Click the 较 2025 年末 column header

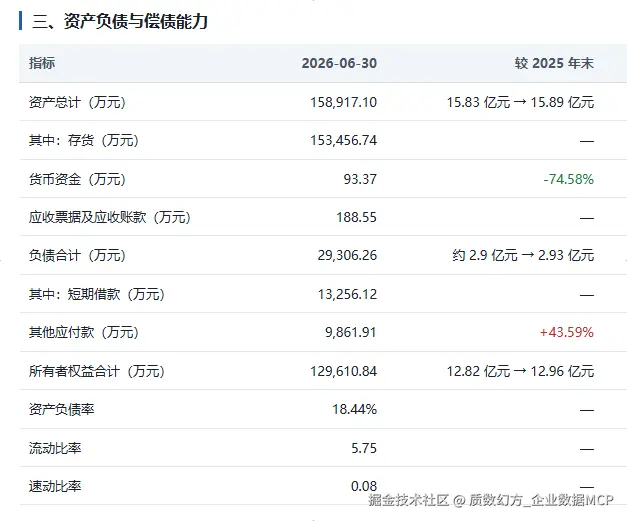[x=554, y=63]
